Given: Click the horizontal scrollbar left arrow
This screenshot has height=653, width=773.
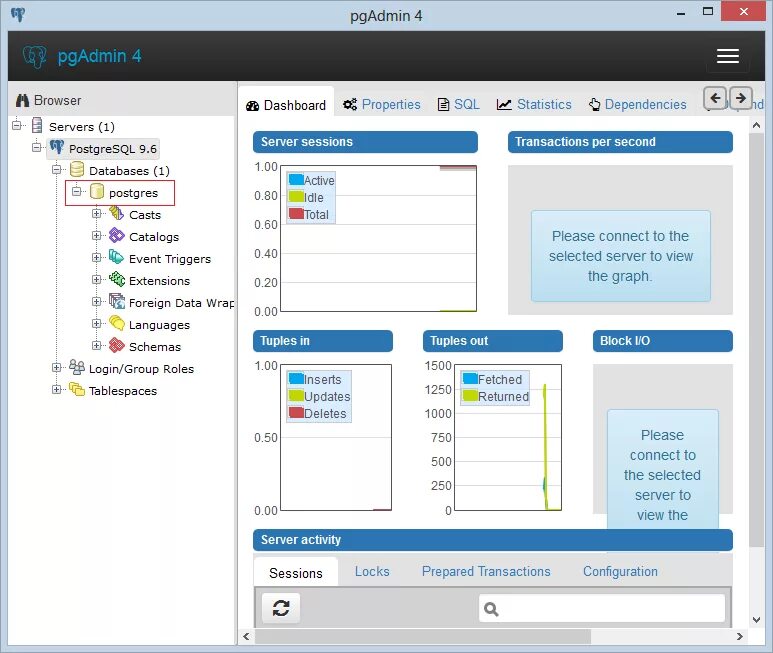Looking at the screenshot, I should [246, 636].
